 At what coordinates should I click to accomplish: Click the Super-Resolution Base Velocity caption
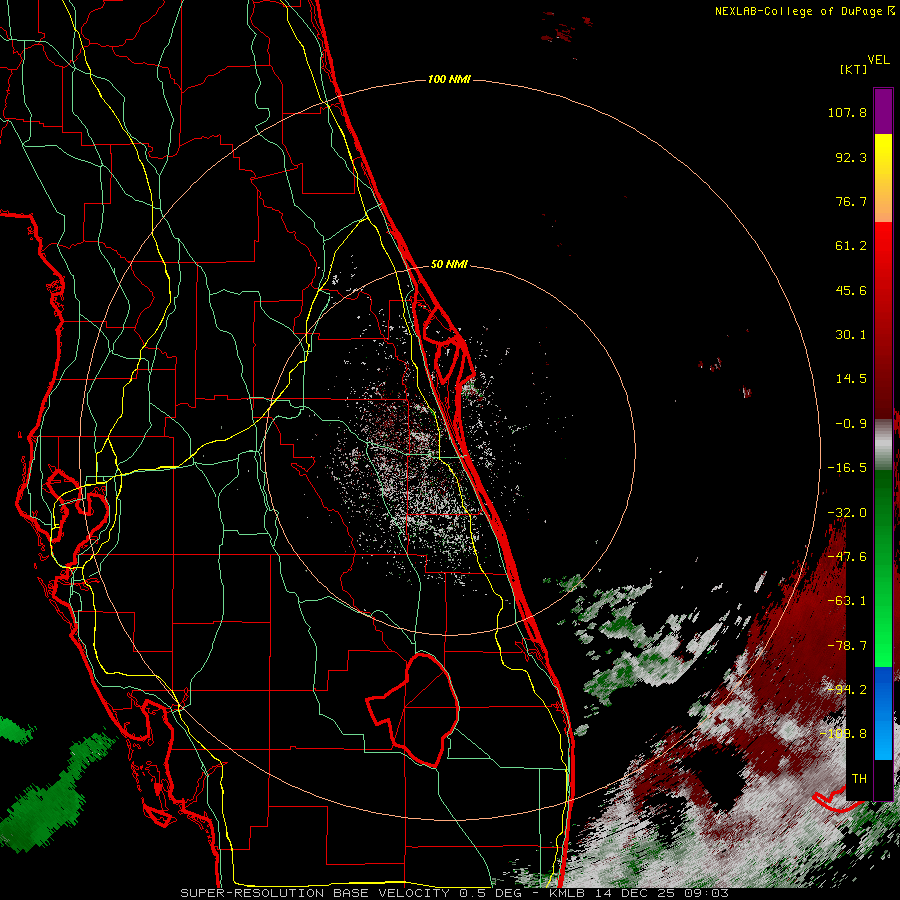click(x=454, y=893)
